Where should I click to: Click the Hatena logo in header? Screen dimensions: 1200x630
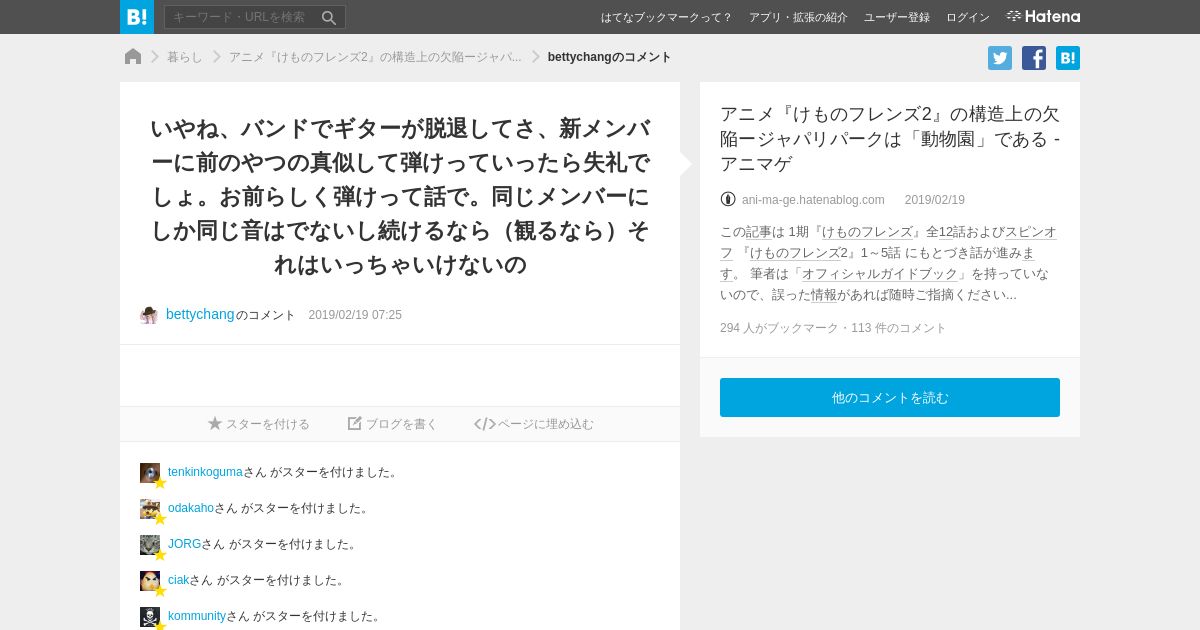point(1043,16)
